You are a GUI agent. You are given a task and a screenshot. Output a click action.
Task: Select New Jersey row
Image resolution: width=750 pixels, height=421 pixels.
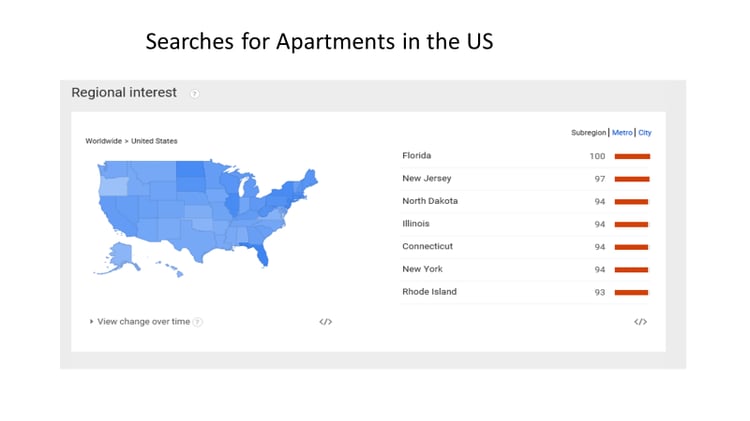[526, 179]
